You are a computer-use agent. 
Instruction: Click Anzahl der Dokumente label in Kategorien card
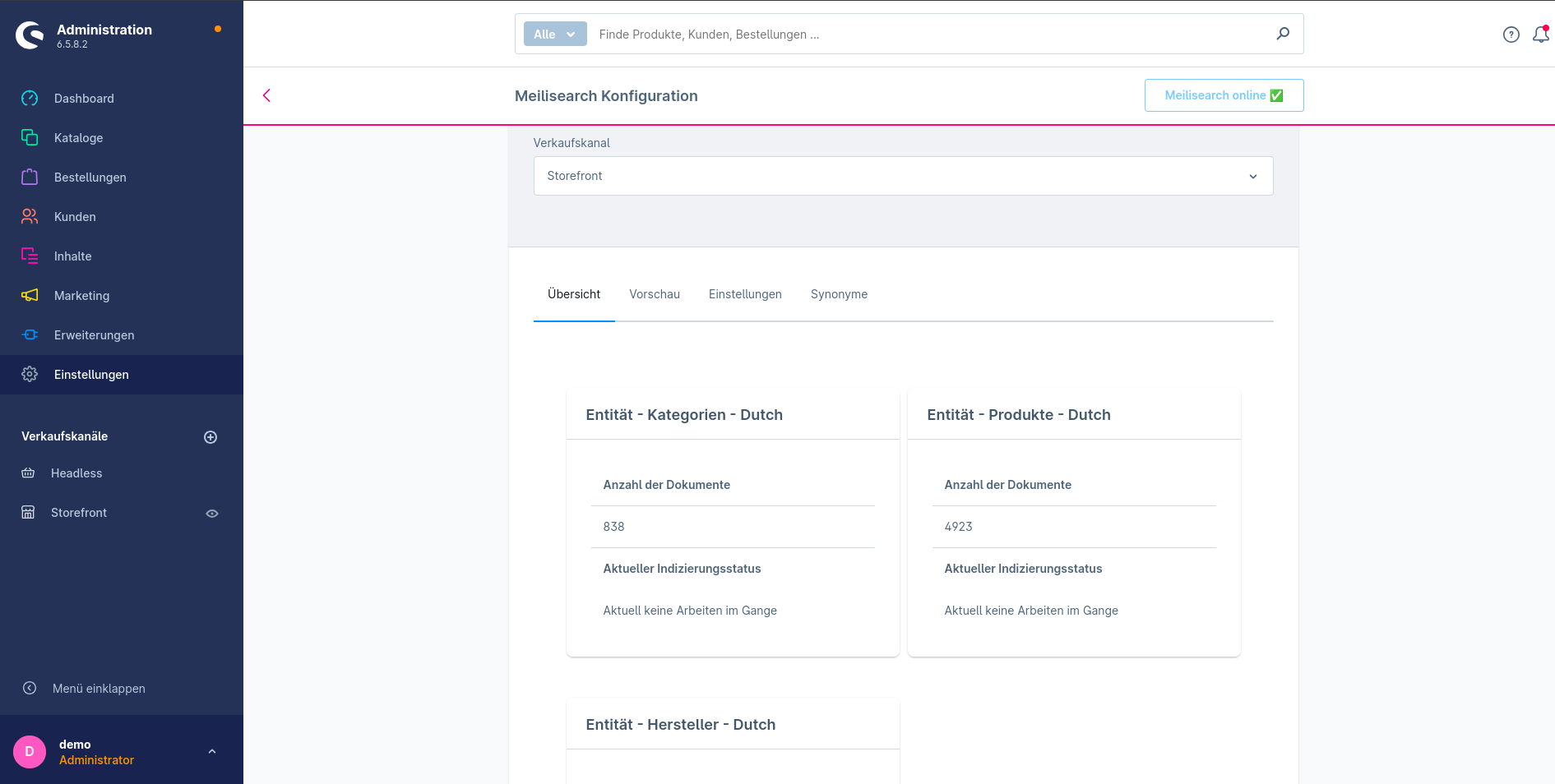(x=667, y=485)
